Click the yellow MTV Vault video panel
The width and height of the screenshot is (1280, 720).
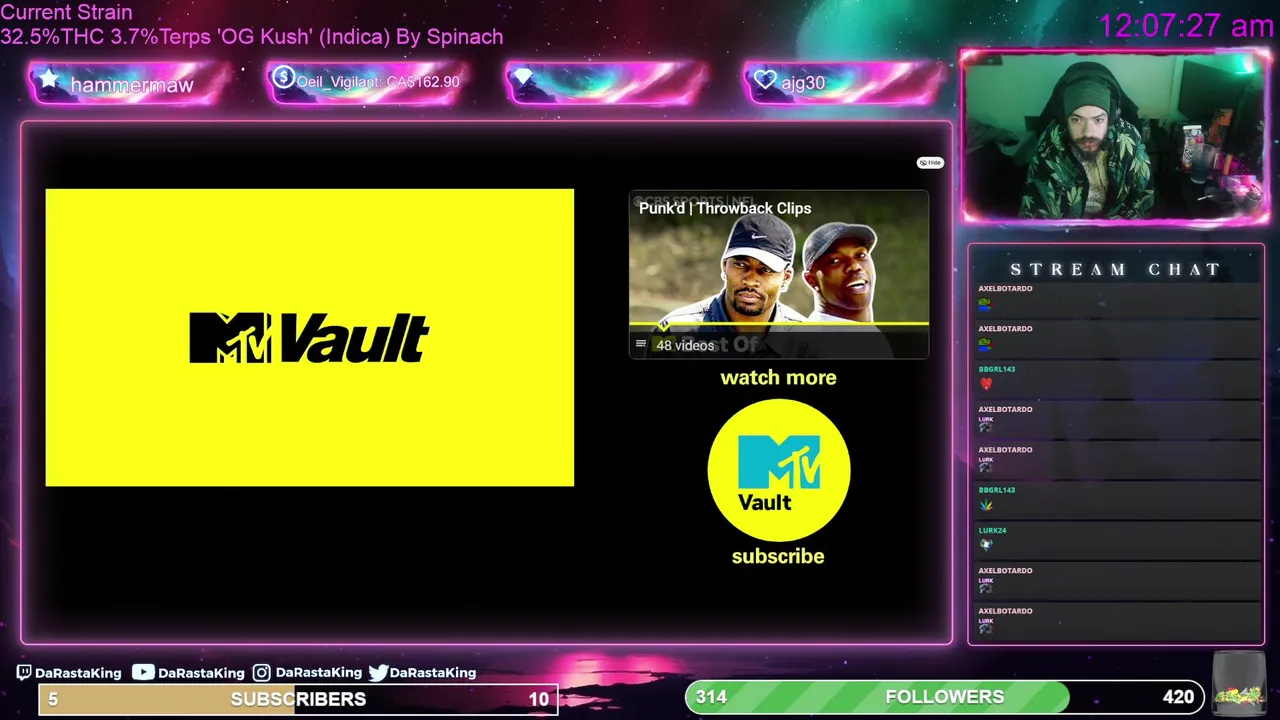pos(309,337)
